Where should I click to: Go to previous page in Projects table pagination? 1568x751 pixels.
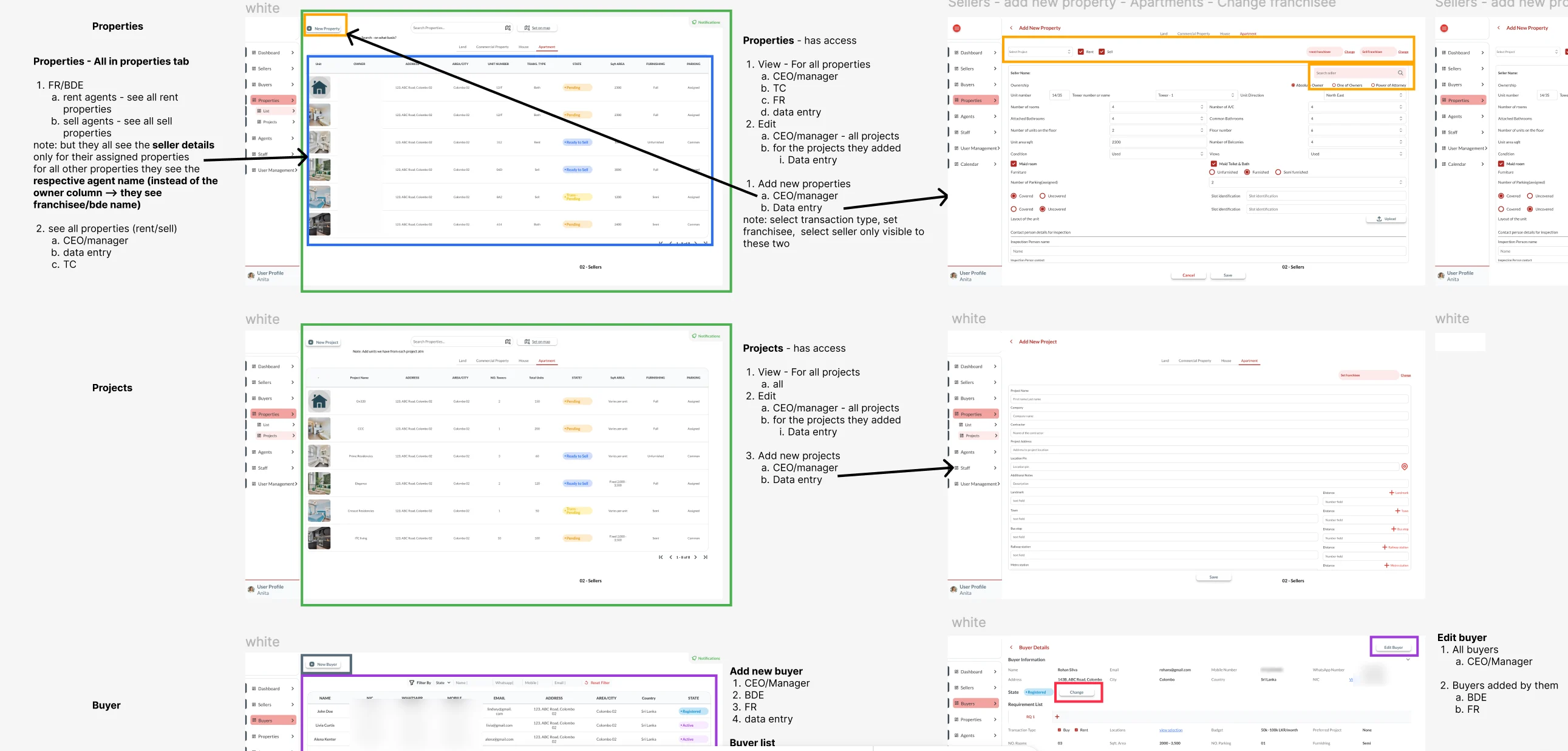(x=671, y=557)
